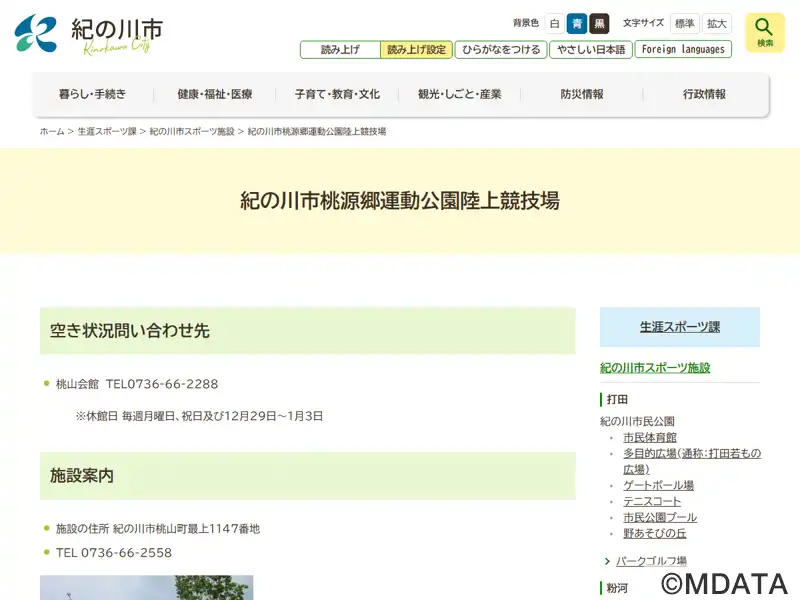Open the search magnifier icon
Screen dimensions: 800x600
coord(765,32)
